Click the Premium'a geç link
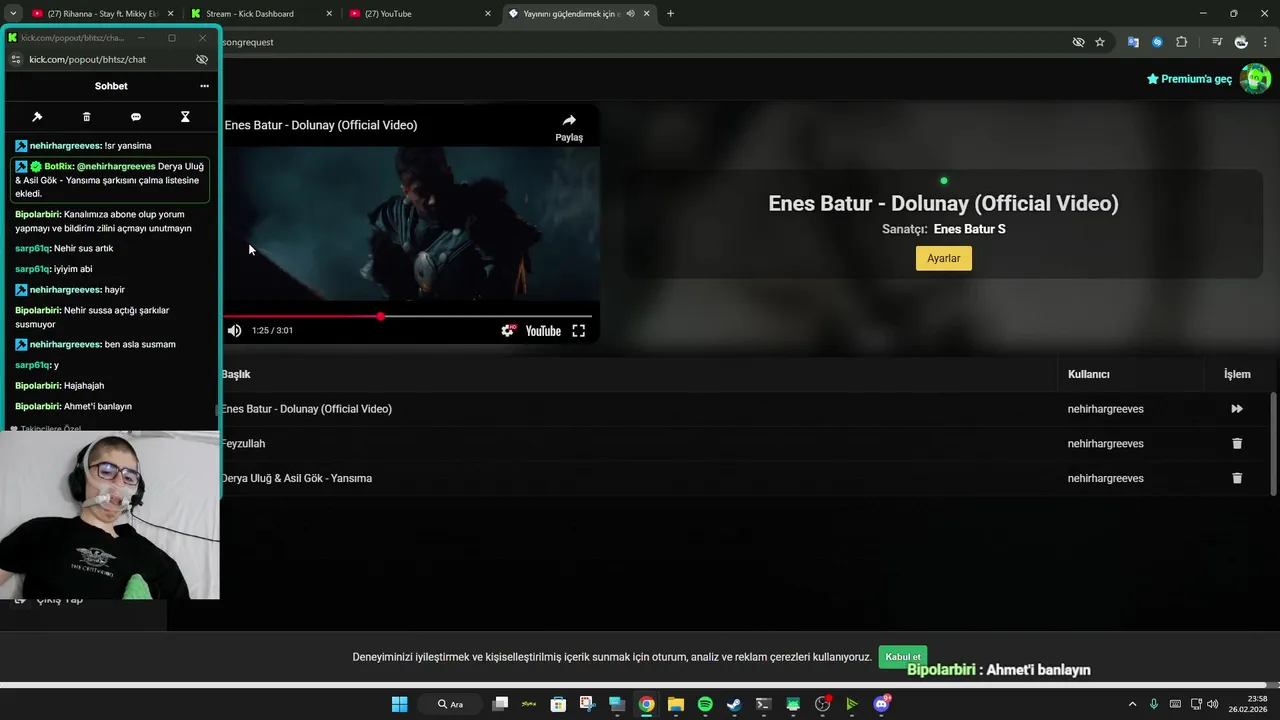Viewport: 1280px width, 720px height. [1189, 79]
